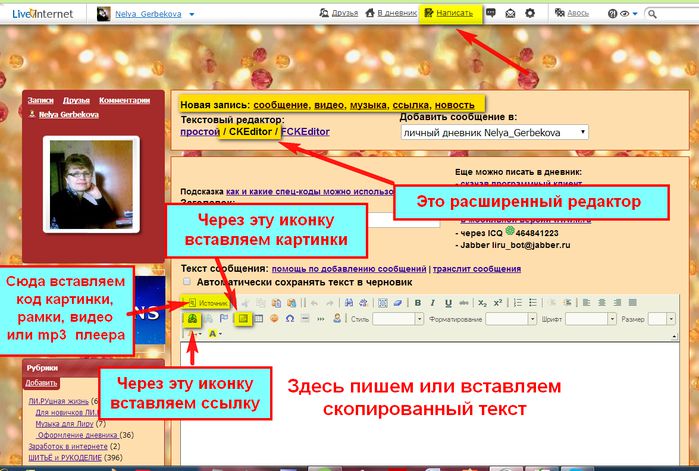Open the Форматирование dropdown
699x471 pixels.
click(x=511, y=319)
